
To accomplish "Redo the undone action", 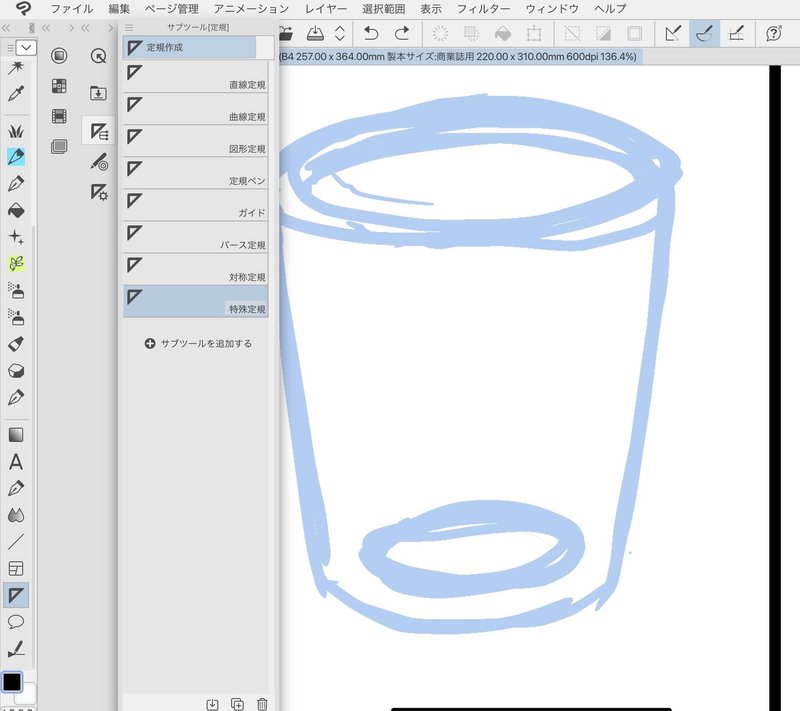I will [x=402, y=34].
